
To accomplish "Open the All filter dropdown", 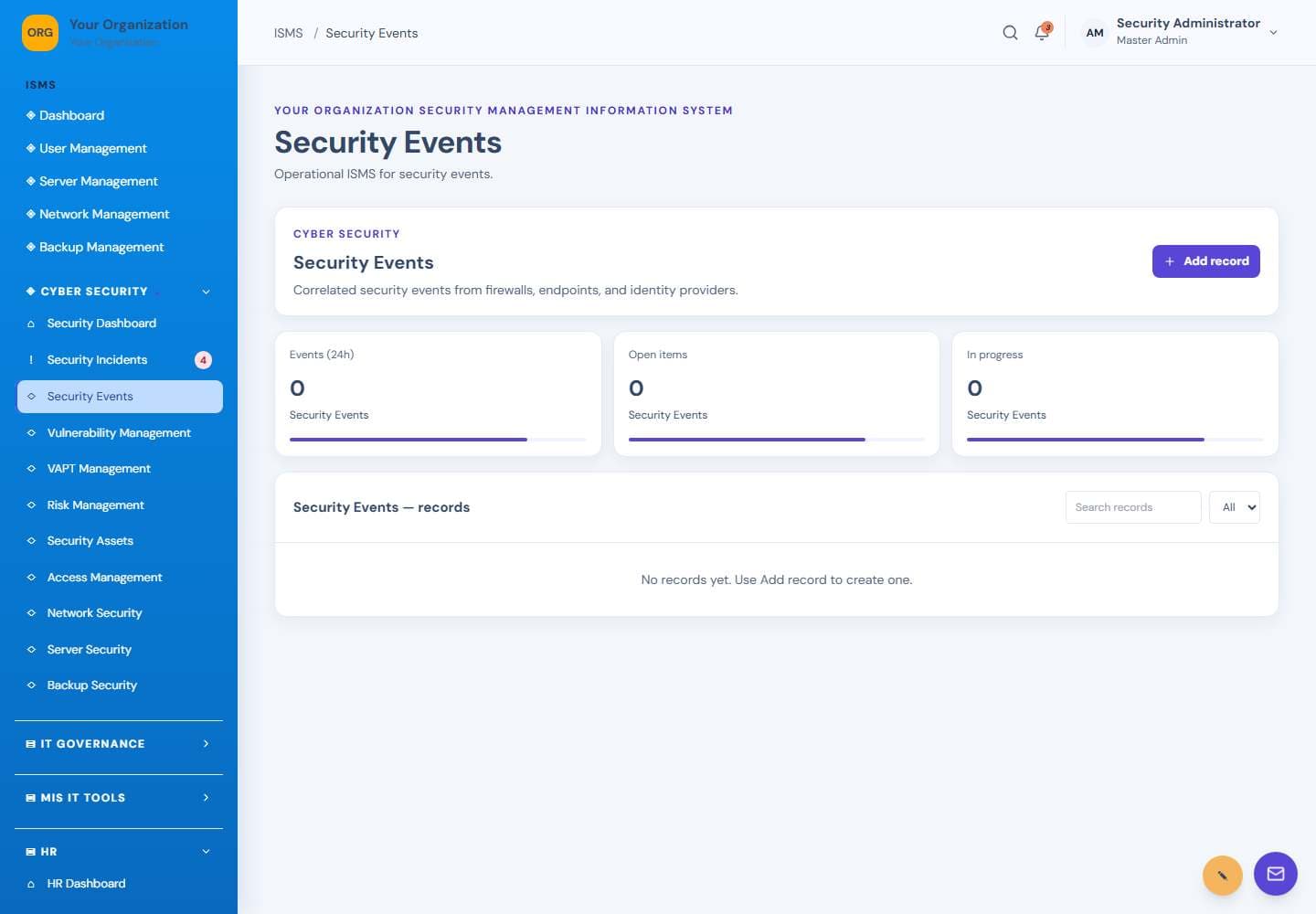I will pos(1235,507).
